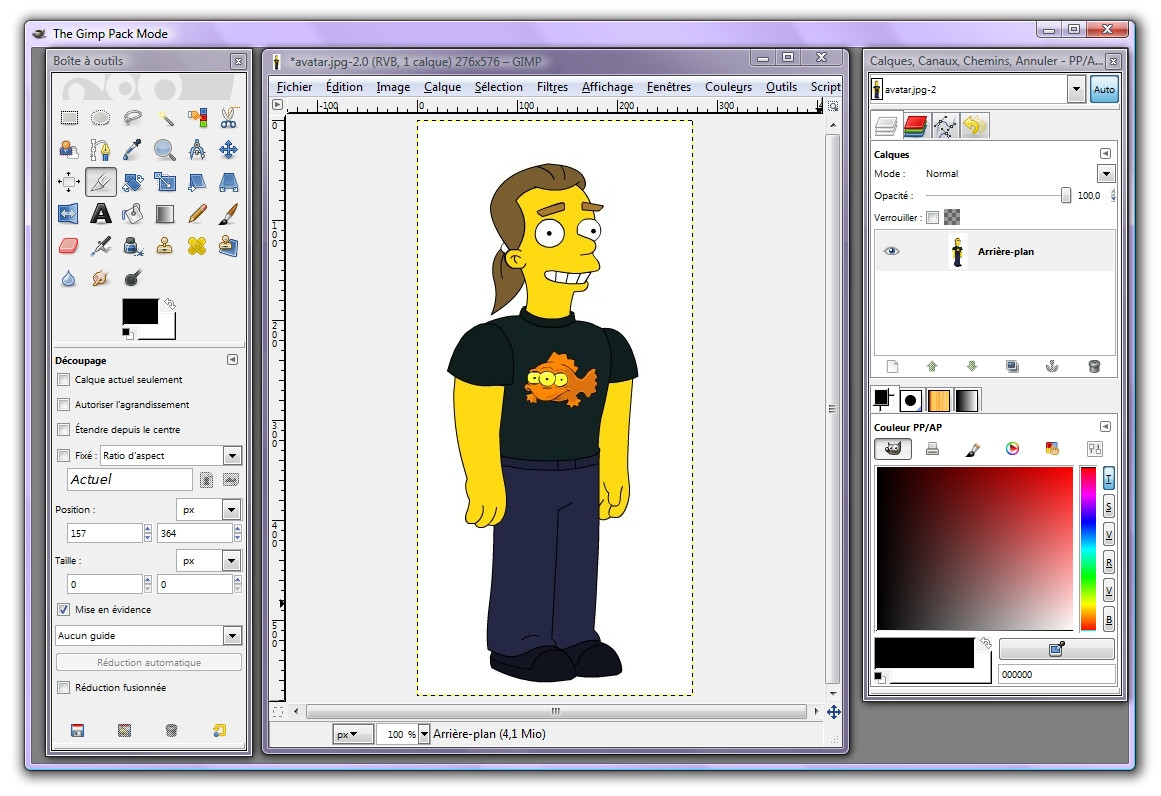This screenshot has width=1161, height=796.
Task: Open the Édition menu
Action: (x=344, y=87)
